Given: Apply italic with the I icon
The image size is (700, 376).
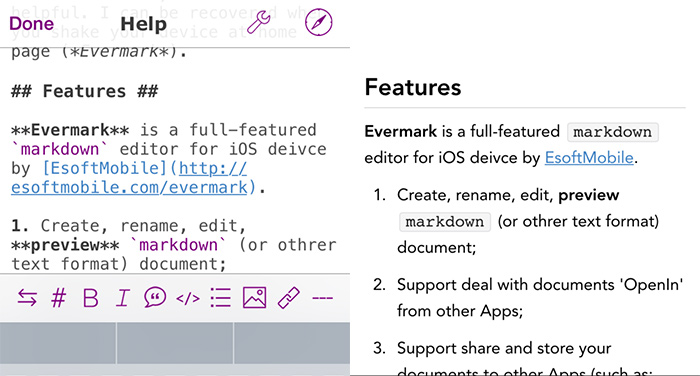Looking at the screenshot, I should [122, 298].
